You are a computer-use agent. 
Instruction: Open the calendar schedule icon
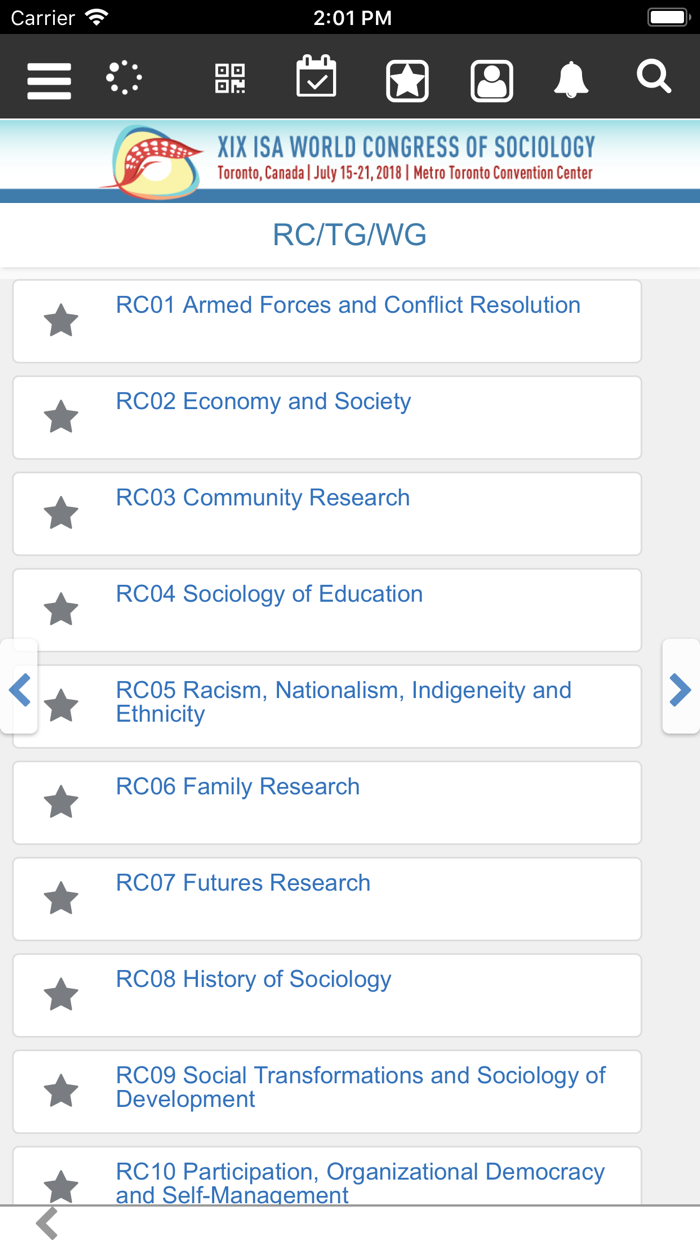point(316,78)
